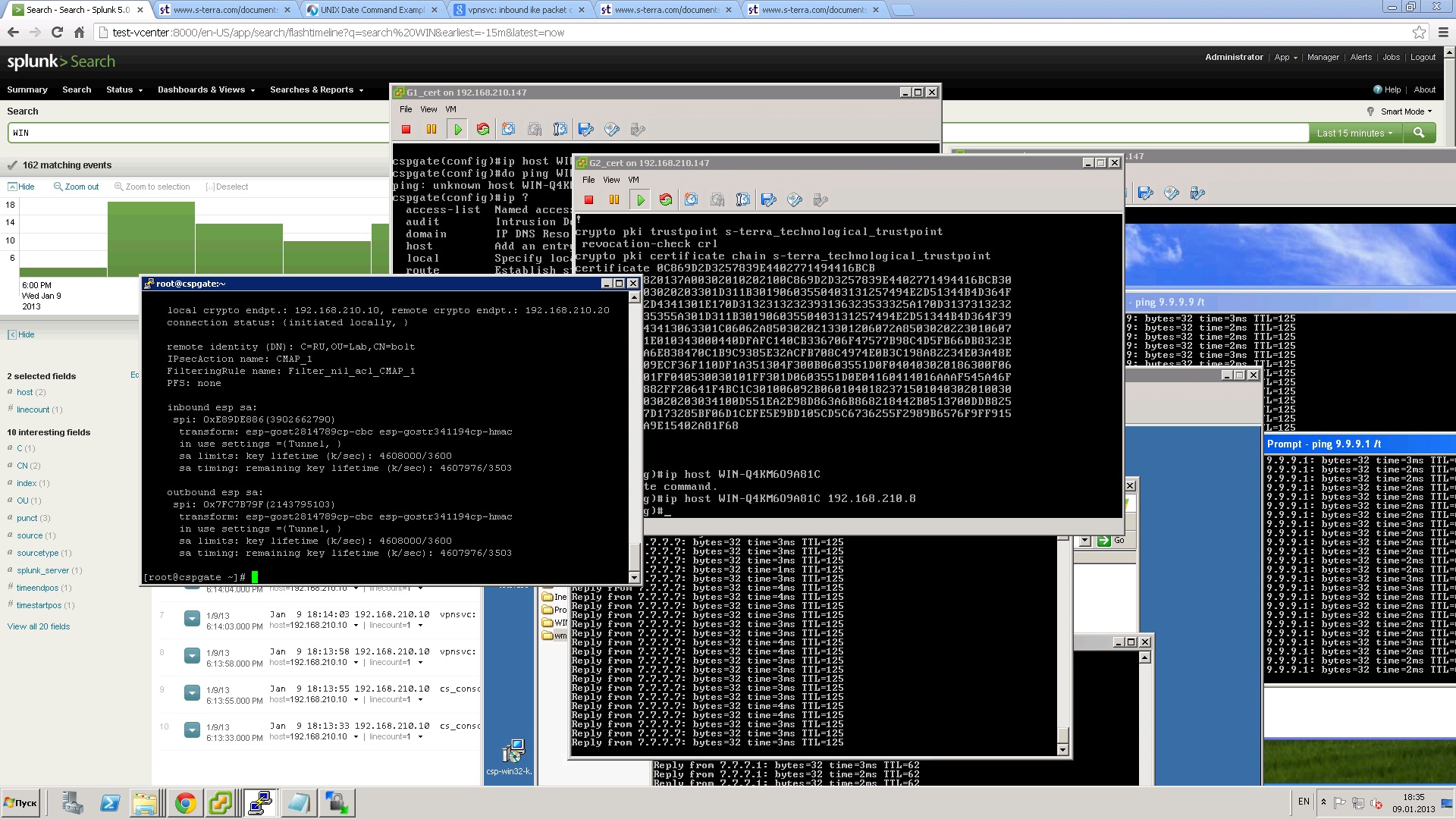1456x819 pixels.
Task: Open the App dropdown in Splunk header
Action: [x=1285, y=57]
